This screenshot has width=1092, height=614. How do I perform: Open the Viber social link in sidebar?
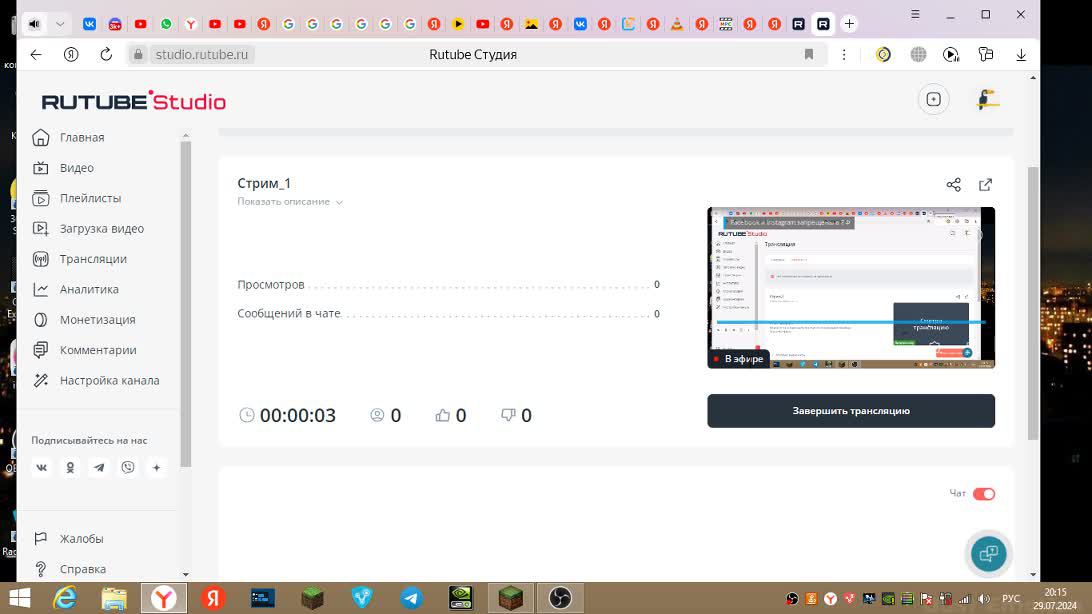127,467
